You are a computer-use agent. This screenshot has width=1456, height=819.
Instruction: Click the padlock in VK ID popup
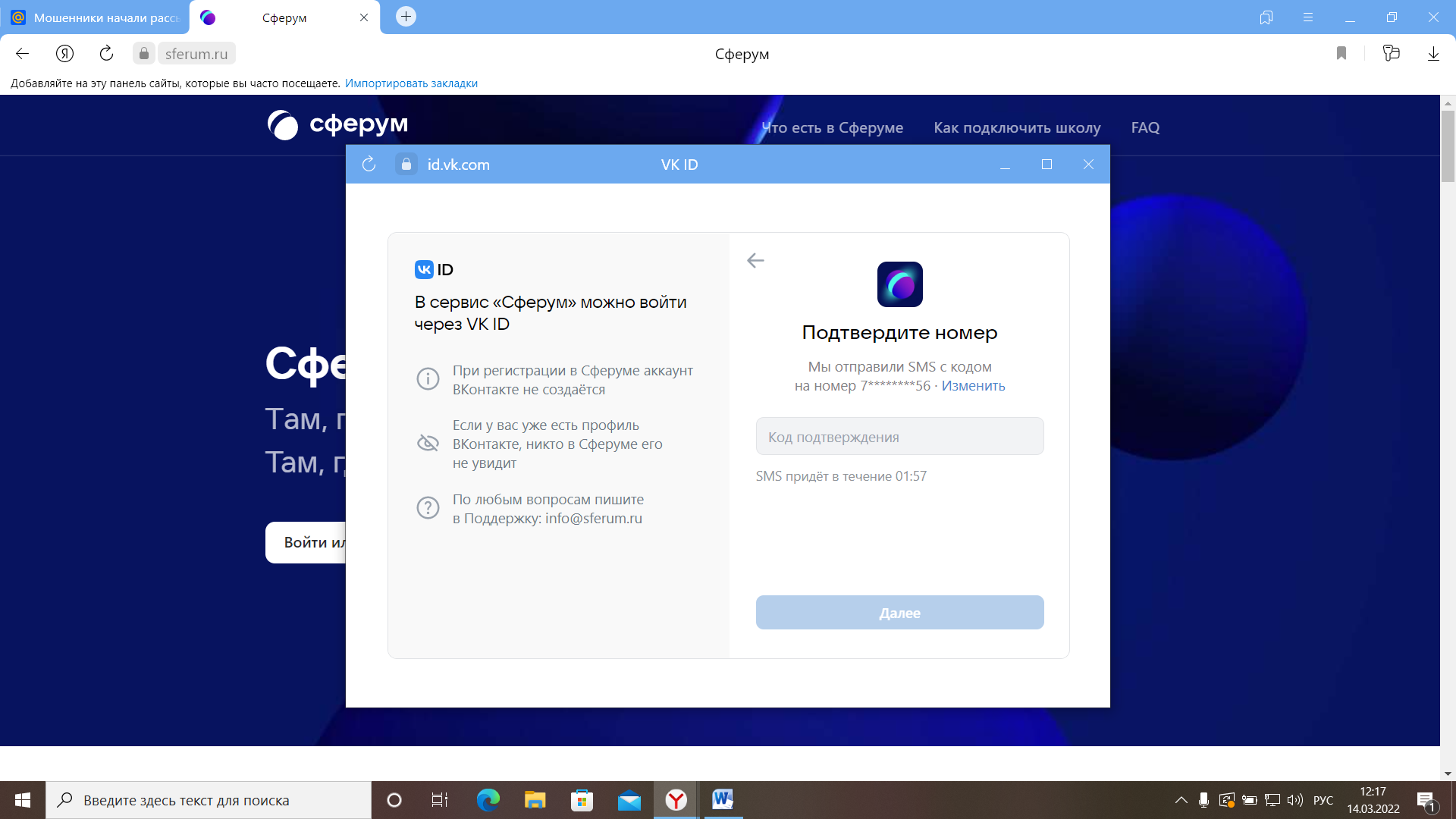click(406, 165)
